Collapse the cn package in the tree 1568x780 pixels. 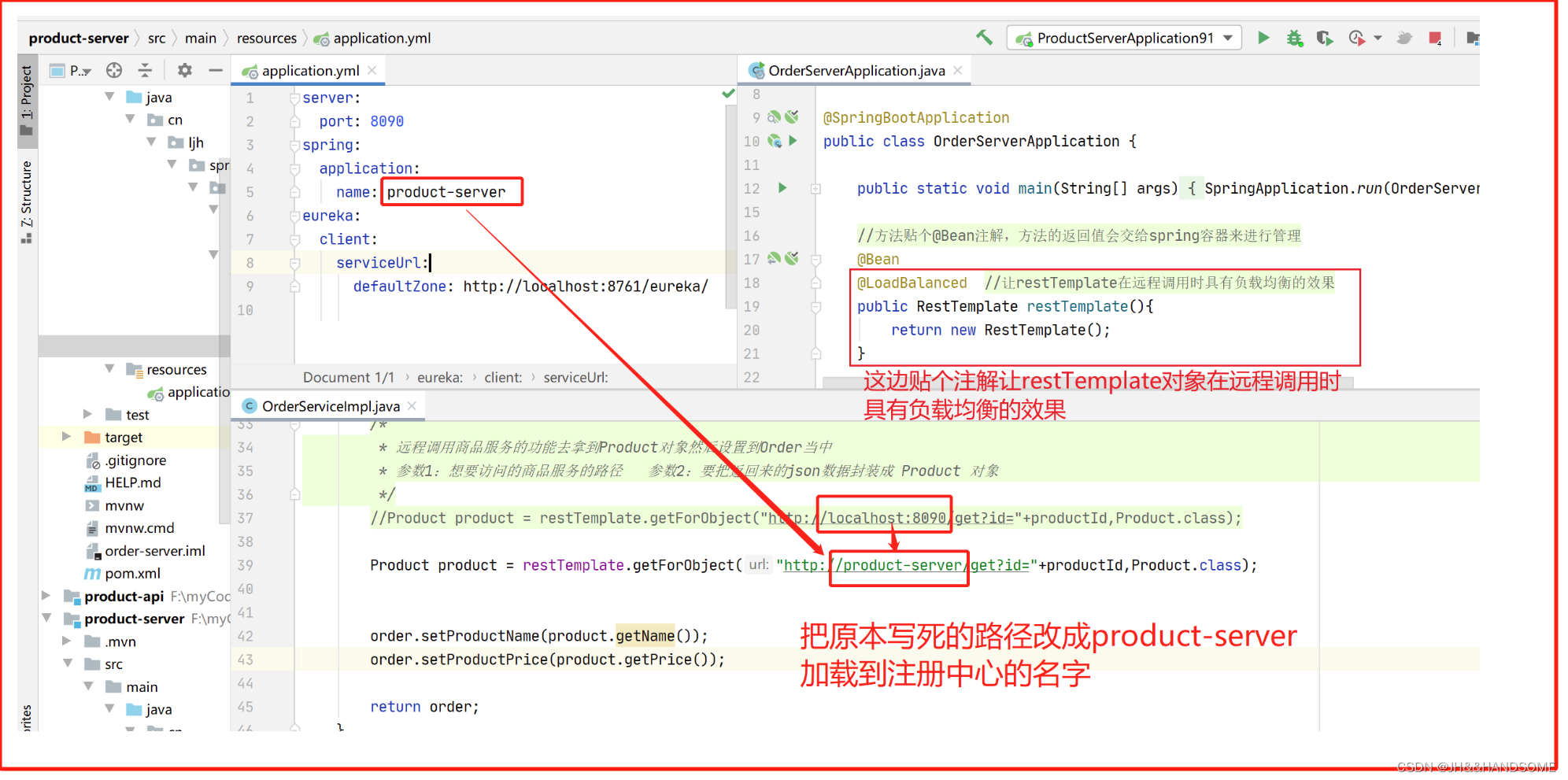(x=130, y=119)
